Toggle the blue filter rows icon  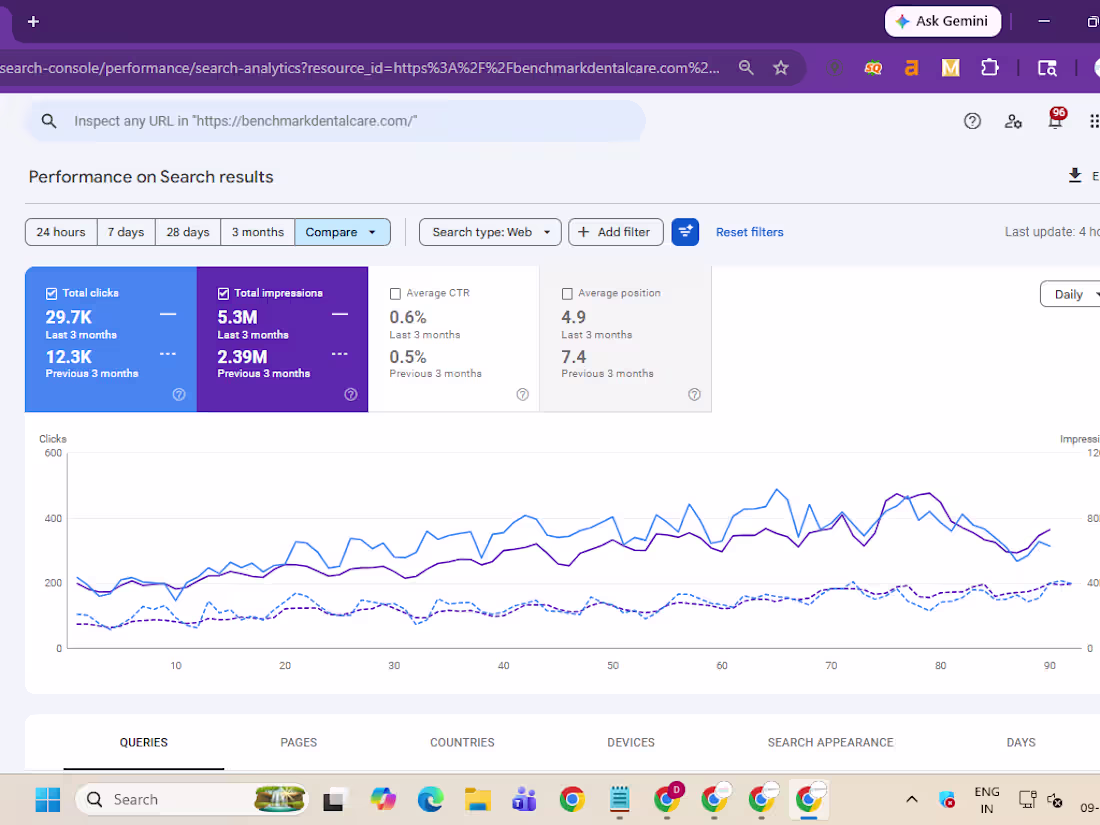click(x=685, y=232)
